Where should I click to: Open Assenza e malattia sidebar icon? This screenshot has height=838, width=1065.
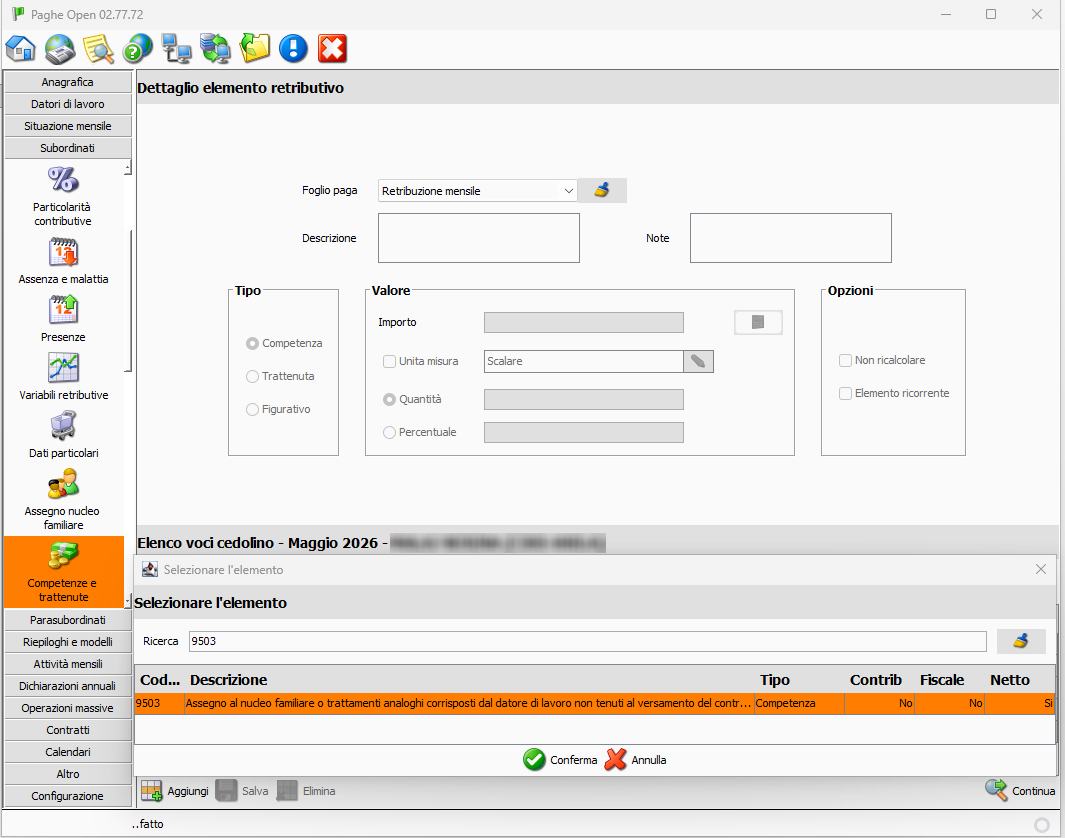coord(64,253)
